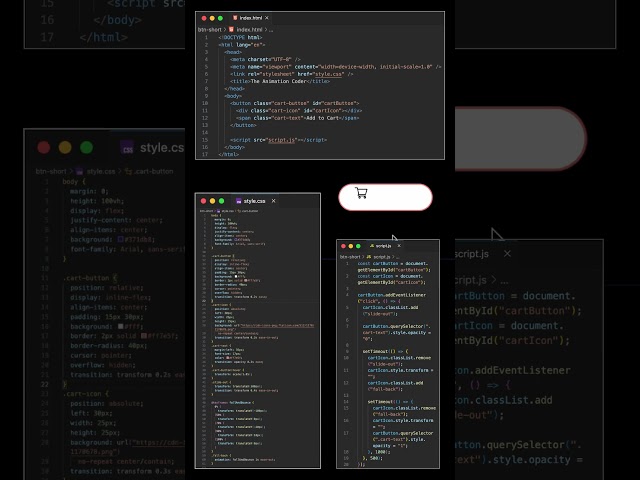Click the large yellow traffic light in background style.css window
Image resolution: width=640 pixels, height=480 pixels.
[x=65, y=147]
